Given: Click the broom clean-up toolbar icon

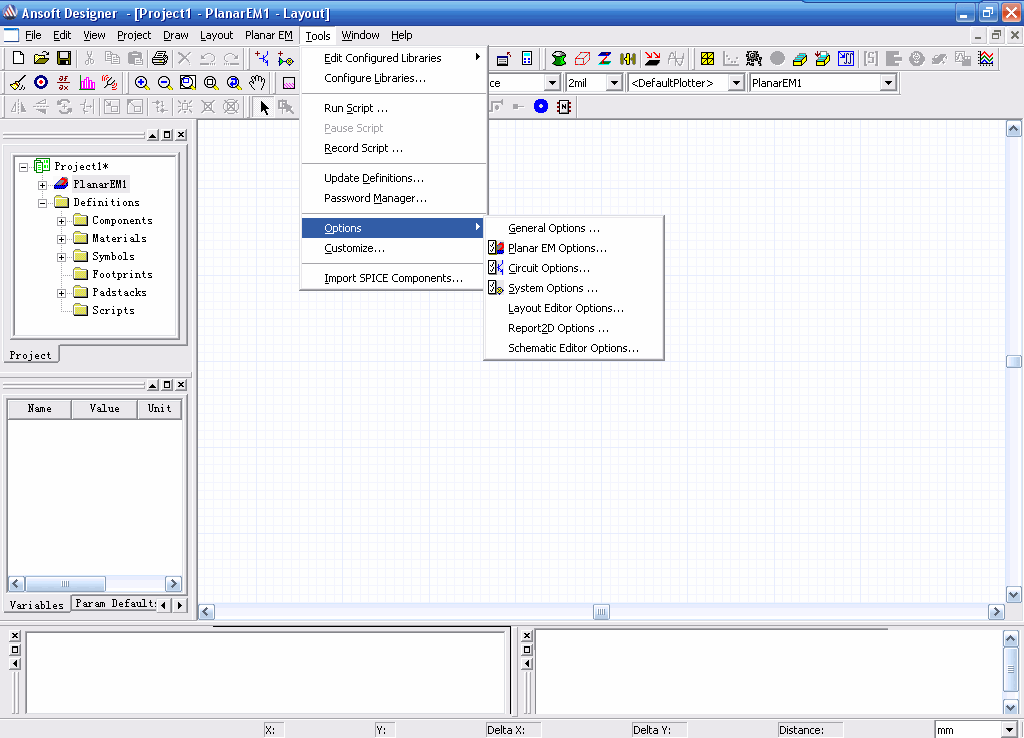Looking at the screenshot, I should [18, 83].
